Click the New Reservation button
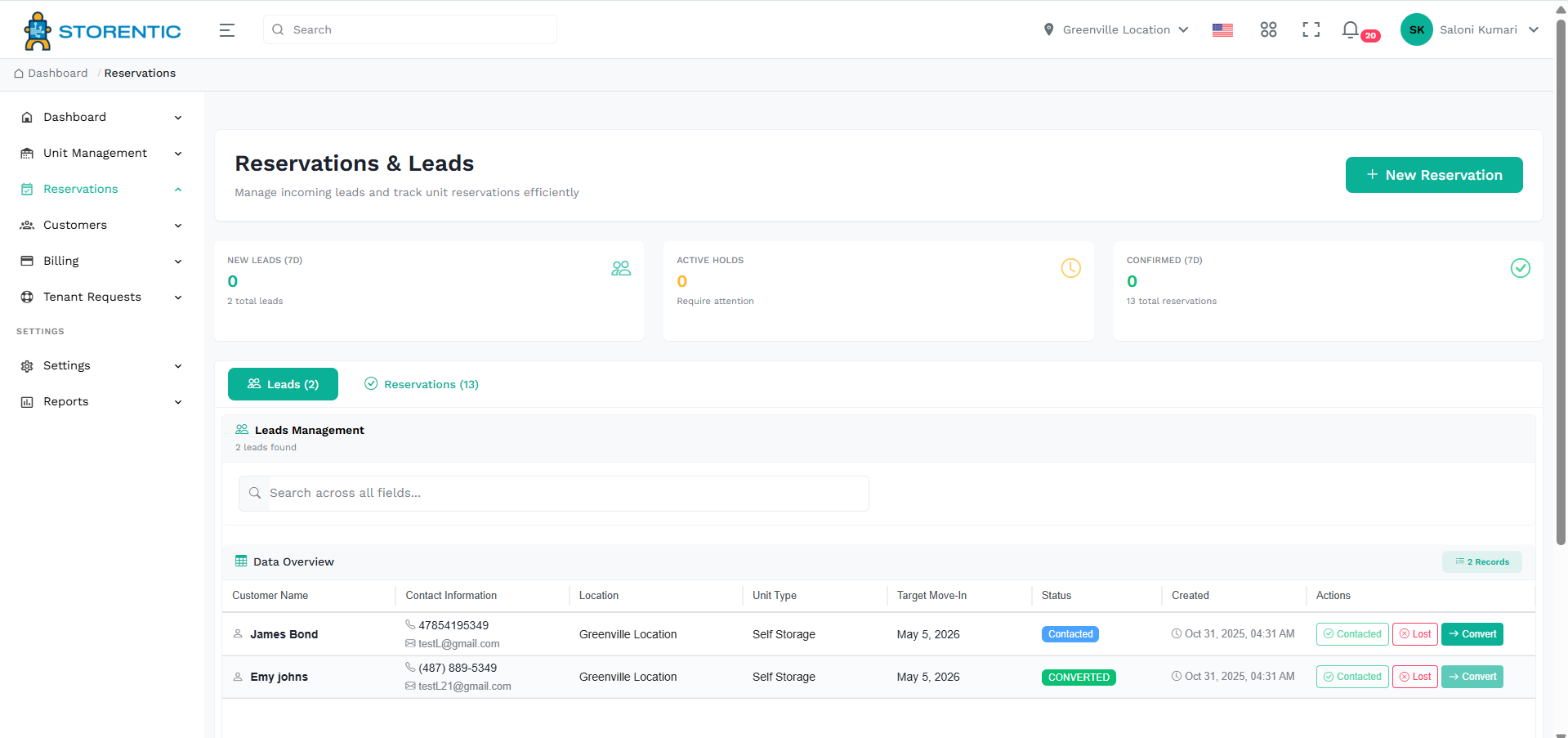This screenshot has width=1568, height=738. pos(1433,174)
